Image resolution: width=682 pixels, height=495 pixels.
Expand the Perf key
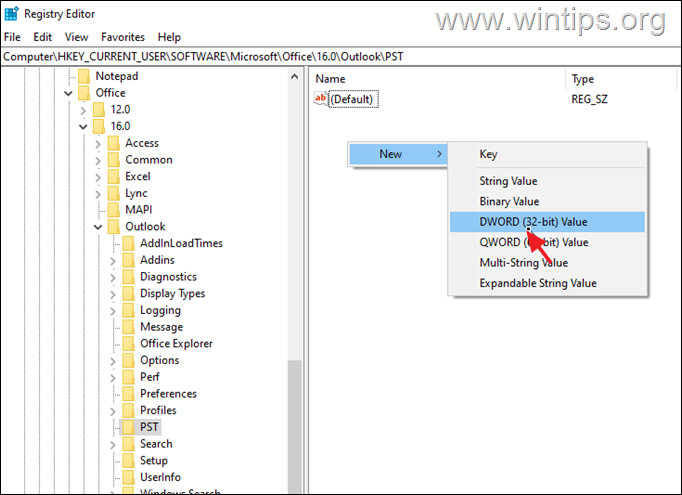click(113, 378)
